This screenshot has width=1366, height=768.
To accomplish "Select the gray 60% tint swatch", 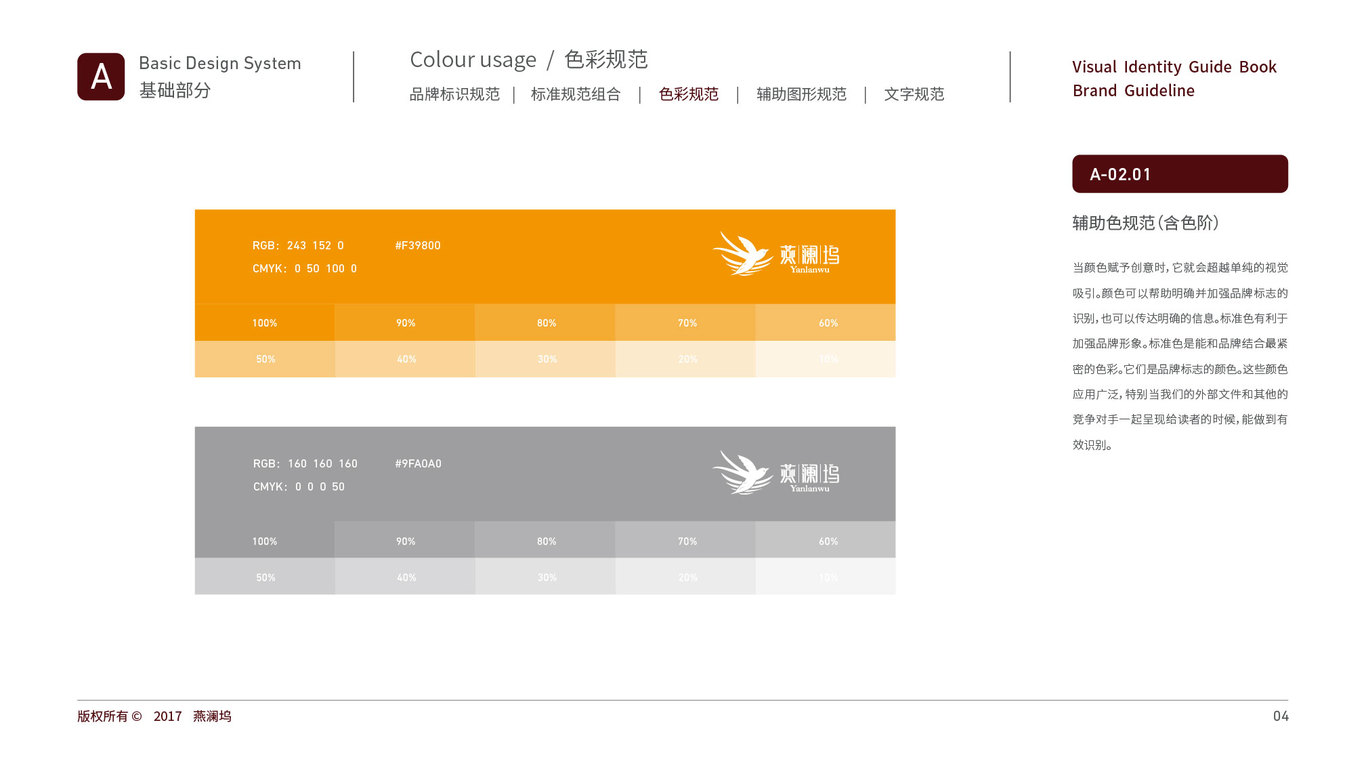I will click(x=826, y=540).
